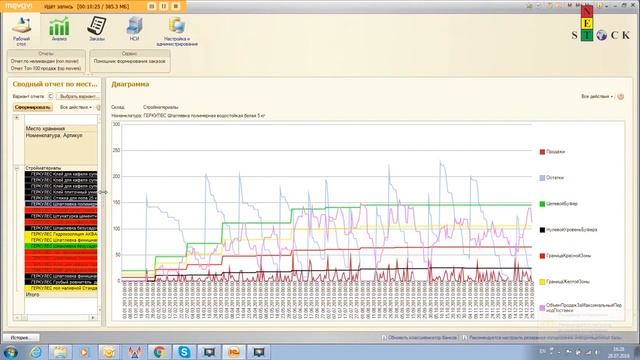Pause the screen recording
The height and width of the screenshot is (360, 640).
(164, 6)
